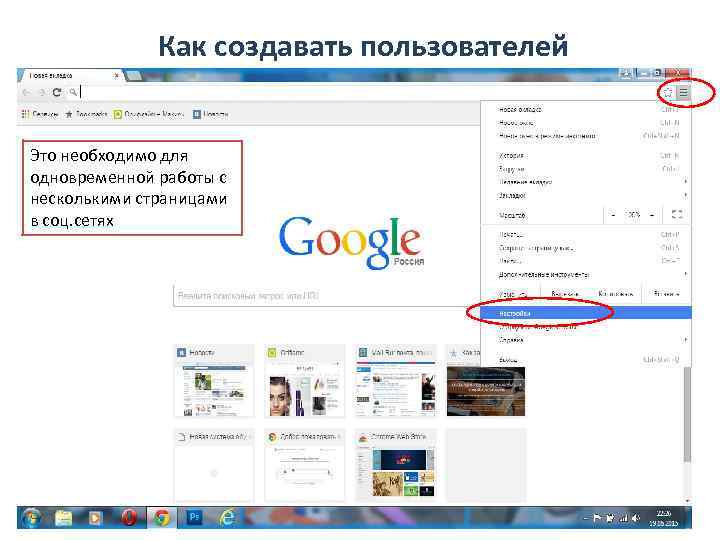Go back with the back arrow
The width and height of the screenshot is (720, 540).
(27, 92)
